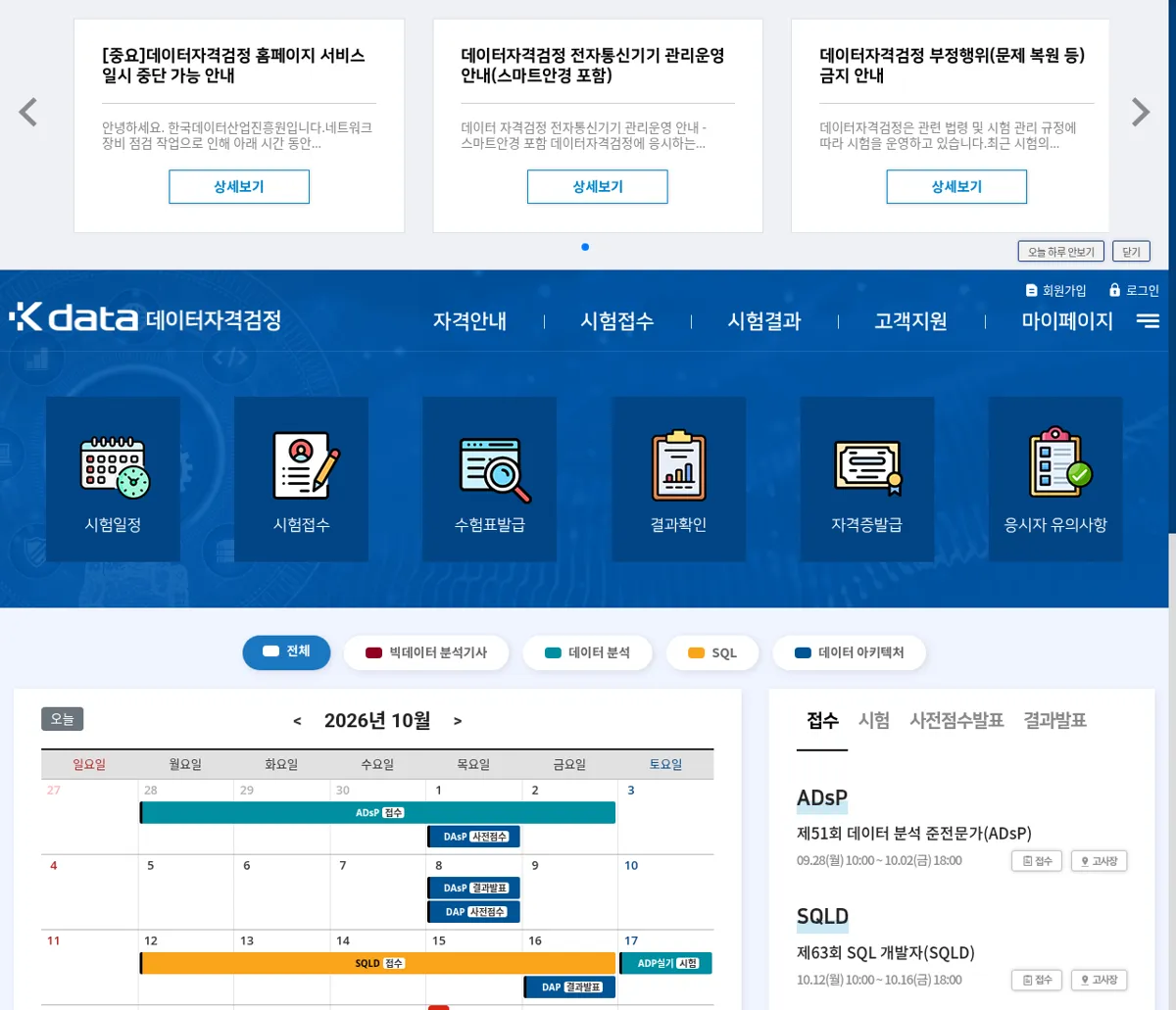
Task: Click the DAP 결과발표 calendar event
Action: tap(569, 987)
